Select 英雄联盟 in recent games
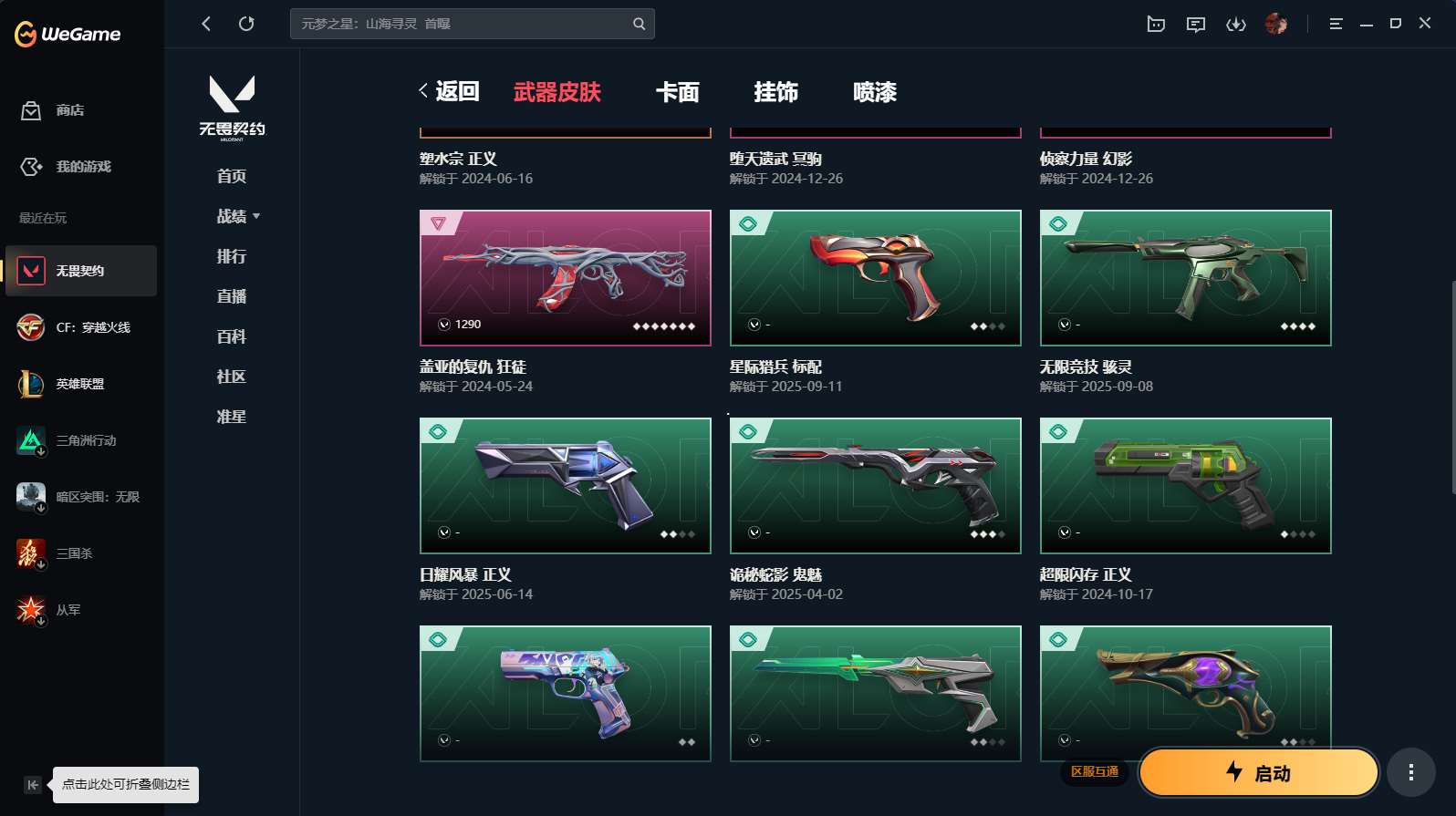Viewport: 1456px width, 816px height. coord(81,384)
